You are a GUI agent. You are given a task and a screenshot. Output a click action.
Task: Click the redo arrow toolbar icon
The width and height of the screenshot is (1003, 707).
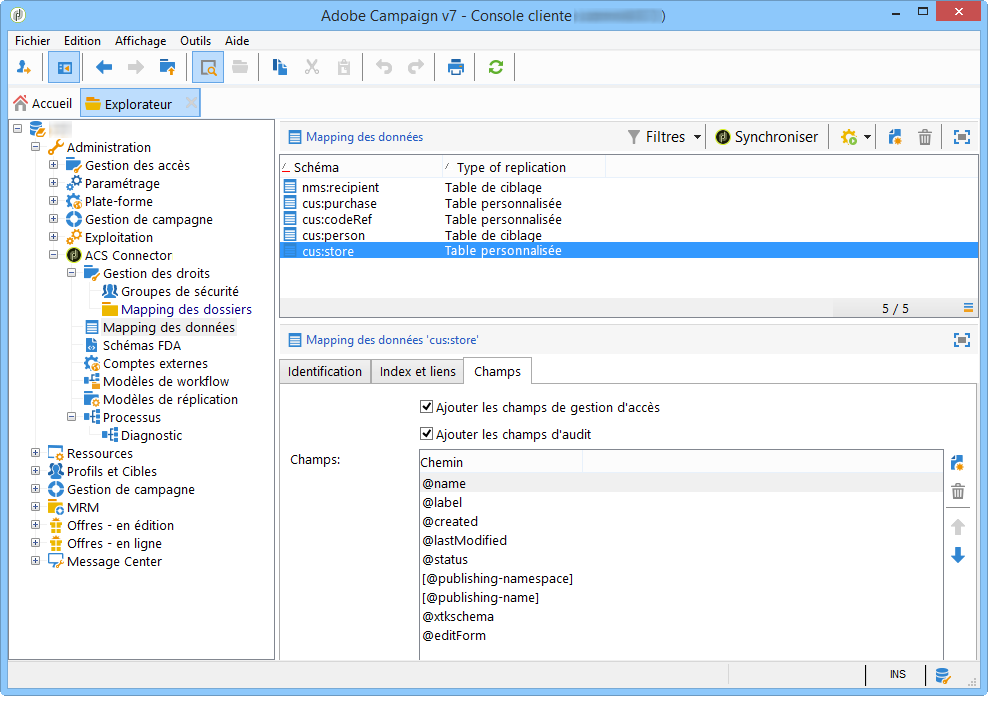416,67
